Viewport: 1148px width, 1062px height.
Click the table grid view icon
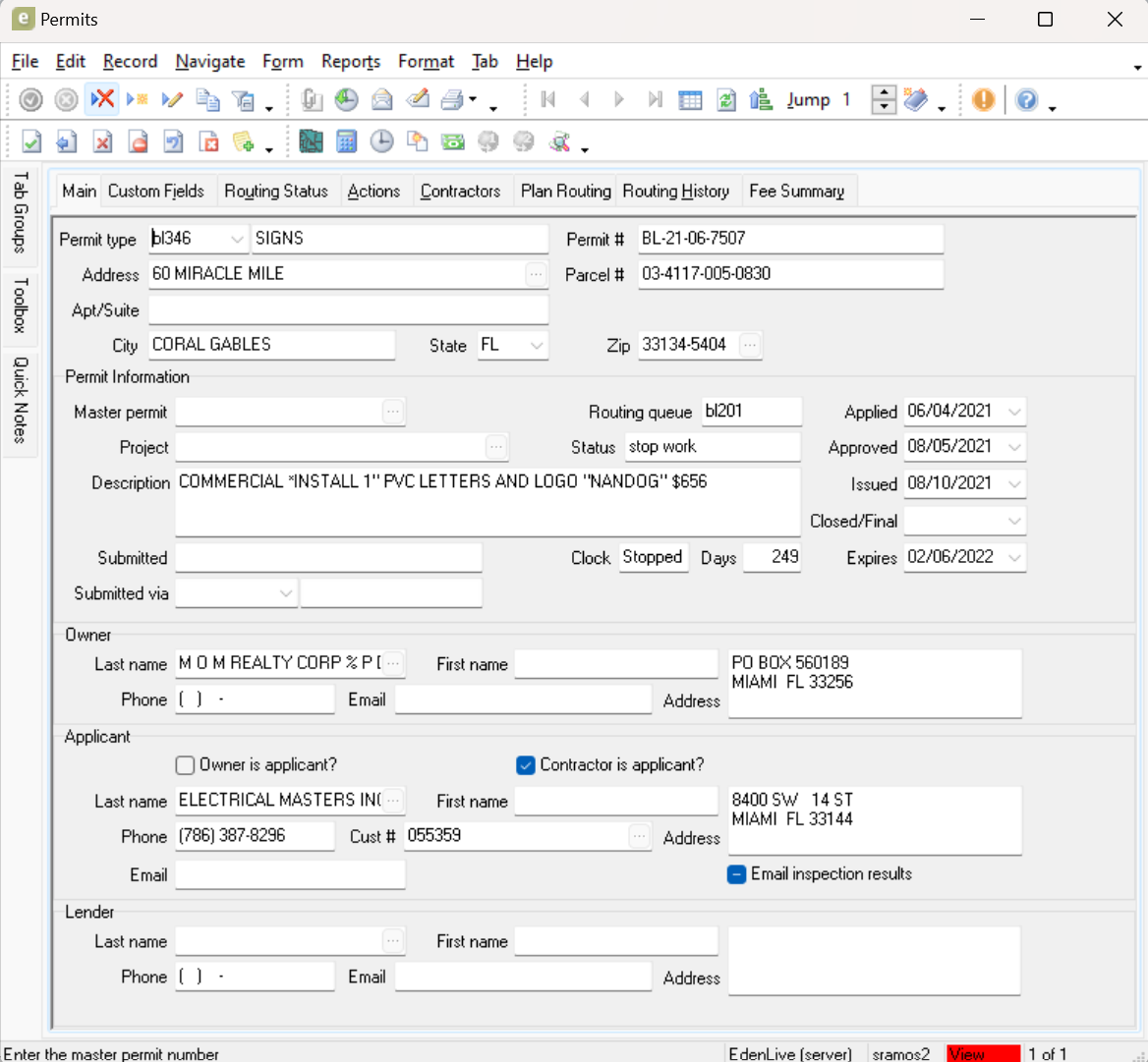690,99
